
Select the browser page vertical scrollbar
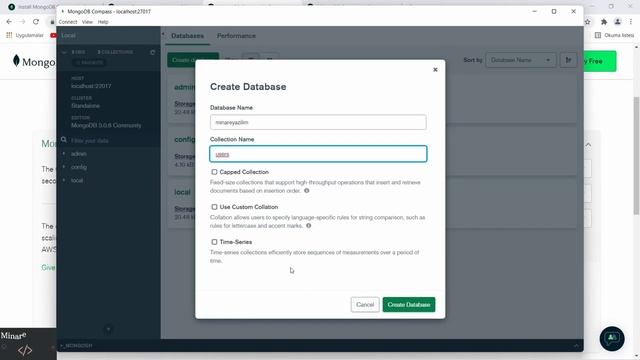tap(636, 155)
